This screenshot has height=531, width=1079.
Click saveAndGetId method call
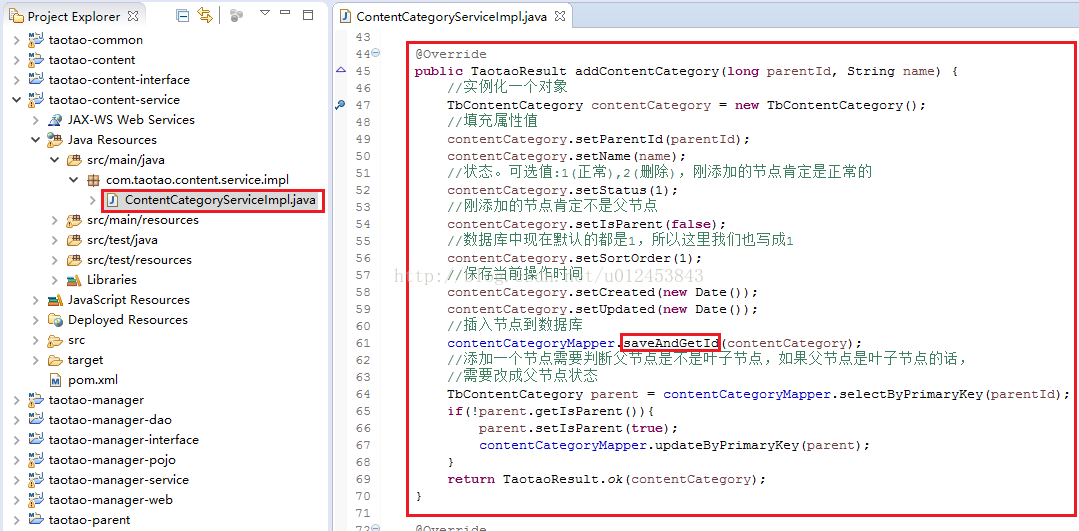tap(672, 343)
